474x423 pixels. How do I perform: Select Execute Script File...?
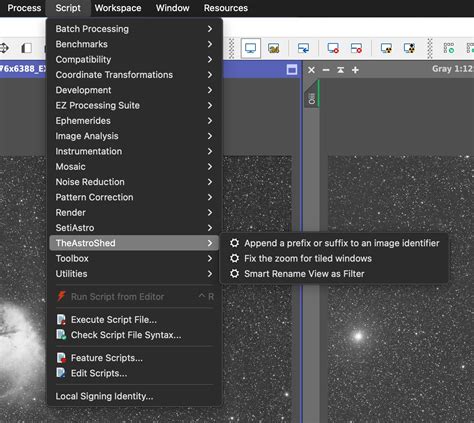134,320
